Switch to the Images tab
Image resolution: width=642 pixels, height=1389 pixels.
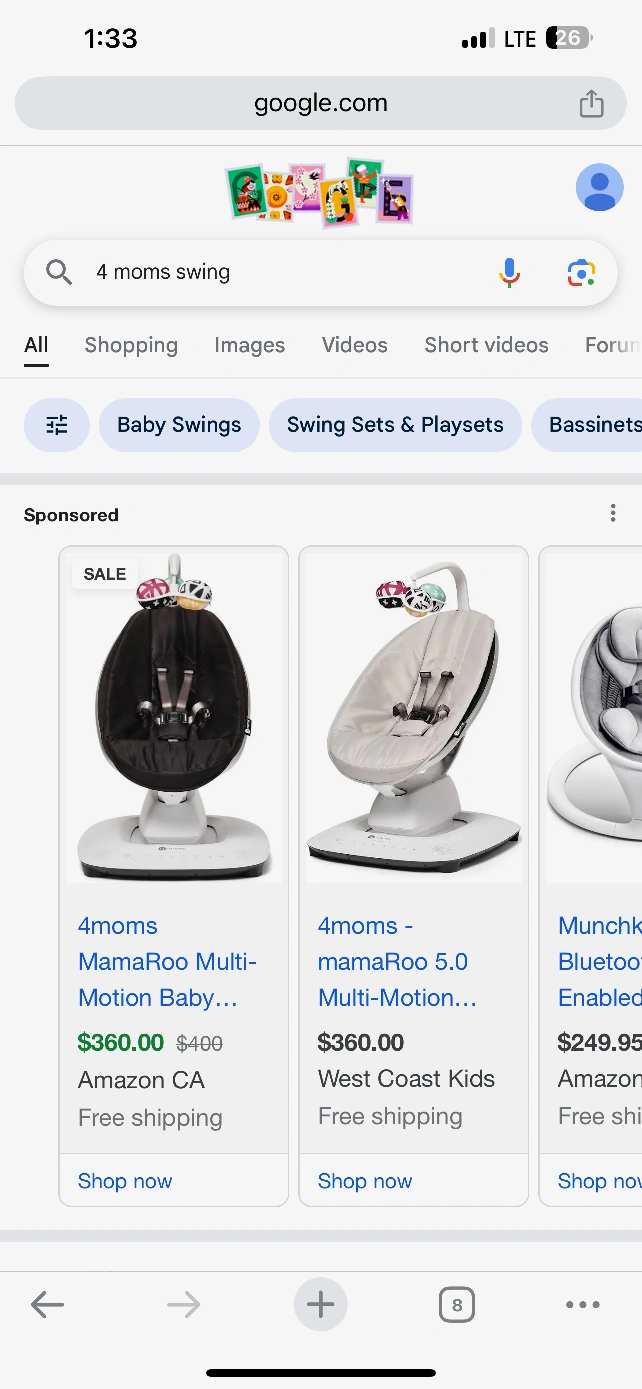[x=249, y=345]
